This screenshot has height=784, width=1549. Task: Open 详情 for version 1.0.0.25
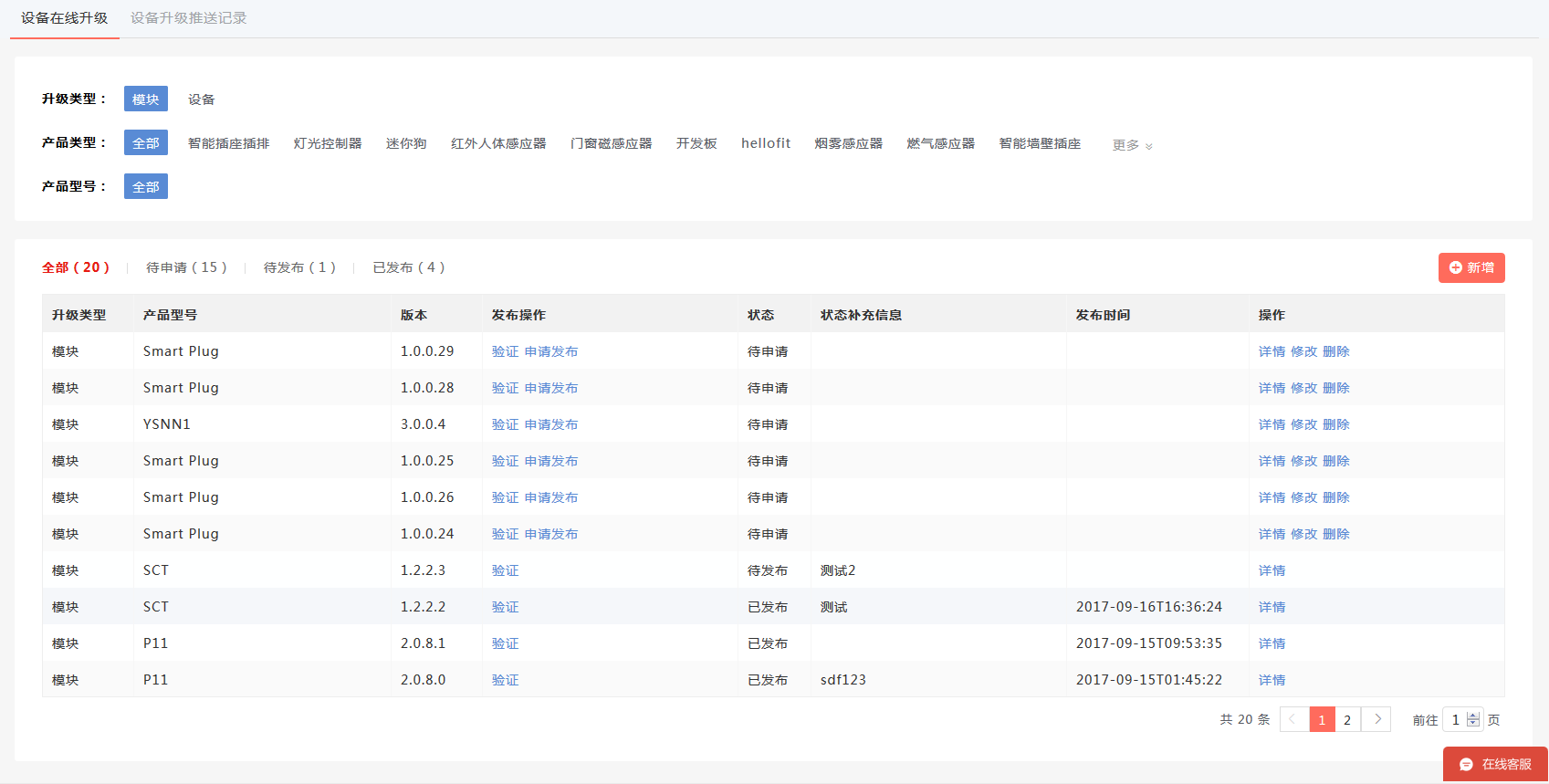coord(1272,461)
